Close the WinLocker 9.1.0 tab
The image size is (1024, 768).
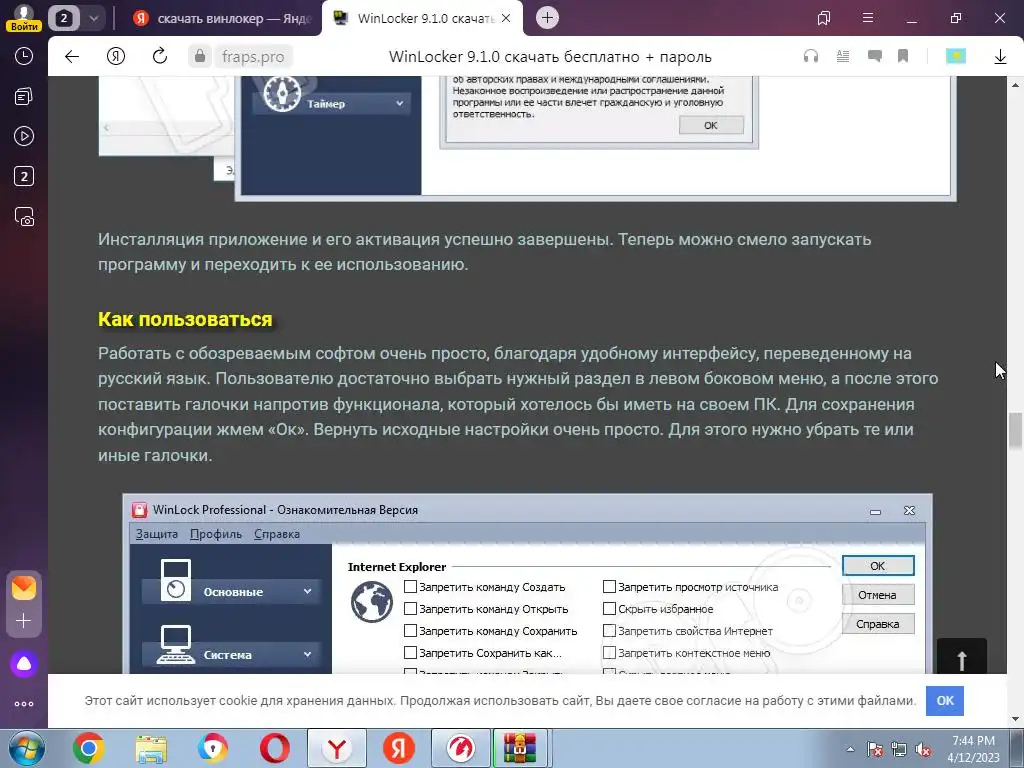506,18
